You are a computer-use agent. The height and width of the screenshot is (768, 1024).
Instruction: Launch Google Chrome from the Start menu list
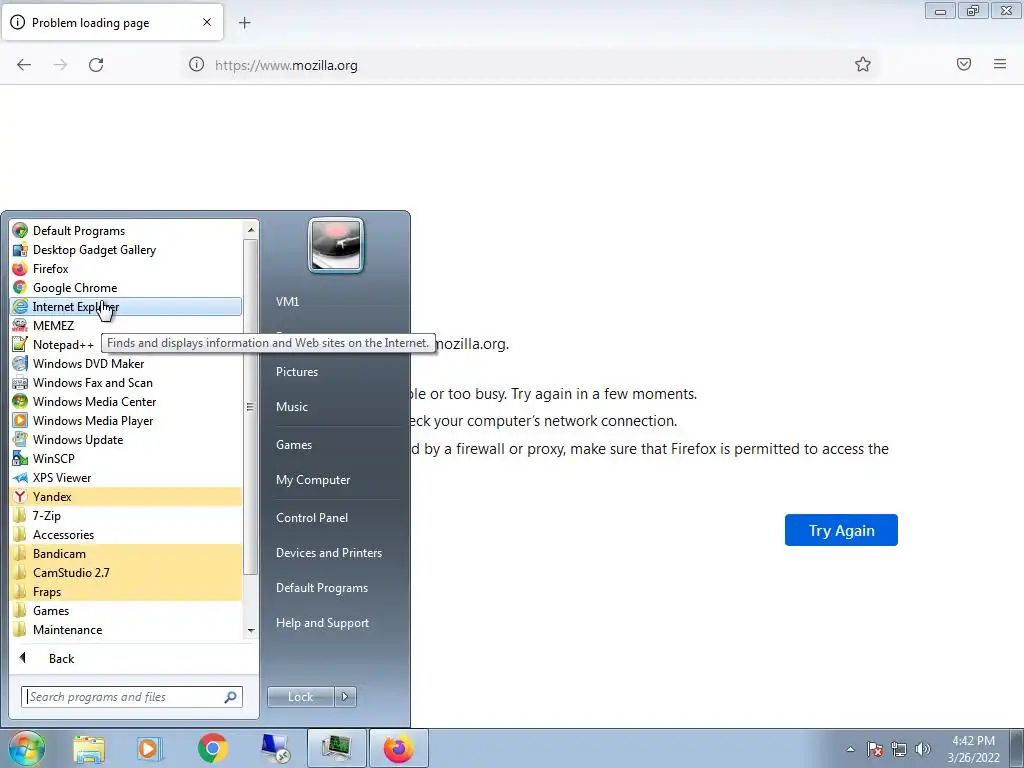[x=126, y=287]
